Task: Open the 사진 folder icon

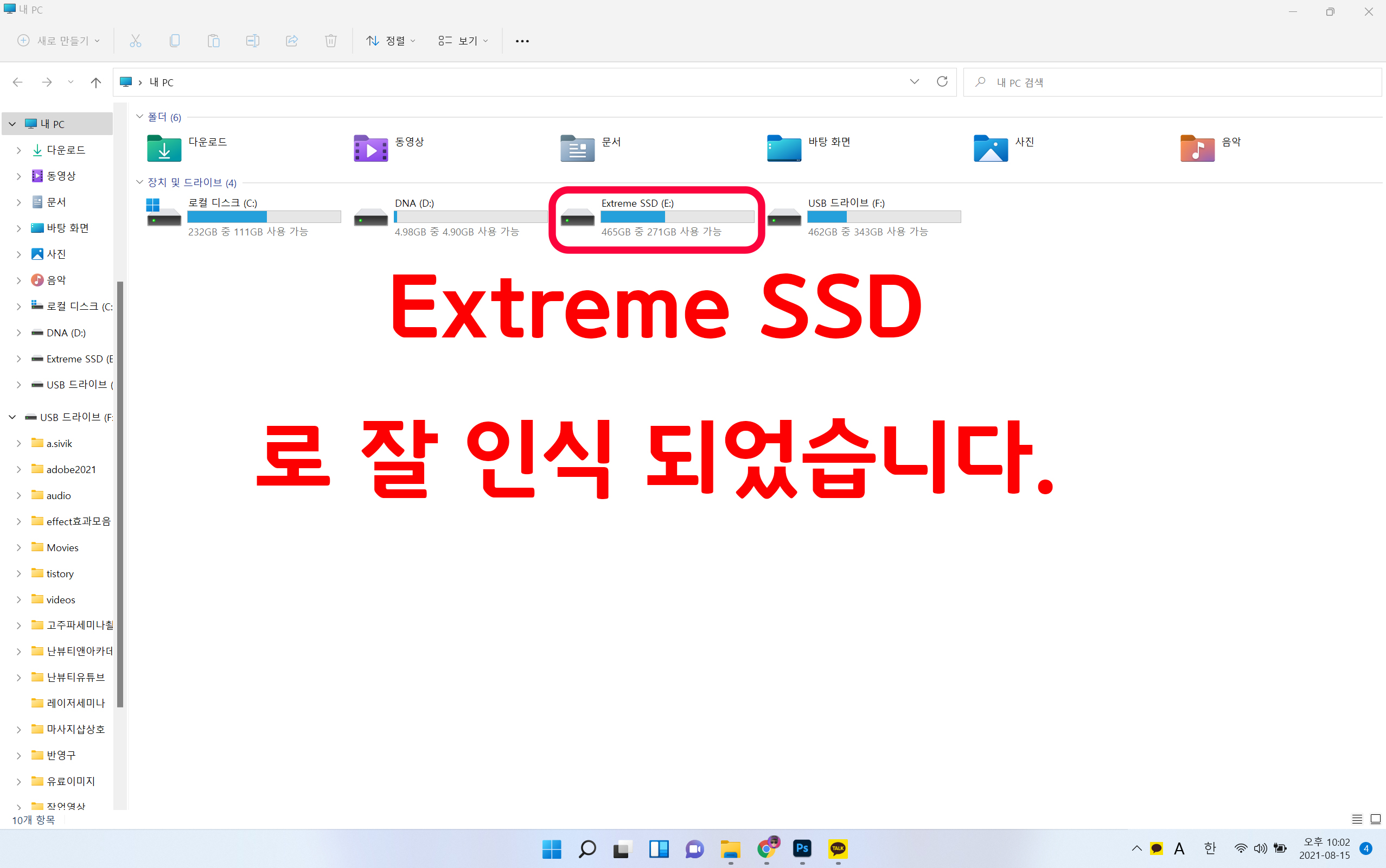Action: (991, 148)
